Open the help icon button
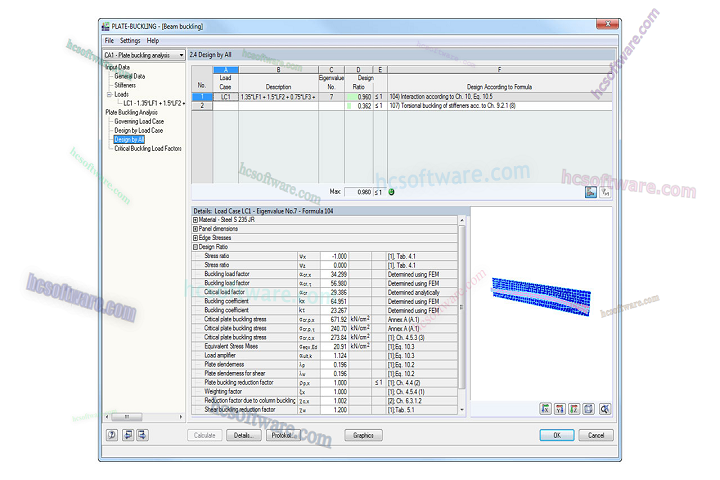This screenshot has width=720, height=480. (112, 435)
